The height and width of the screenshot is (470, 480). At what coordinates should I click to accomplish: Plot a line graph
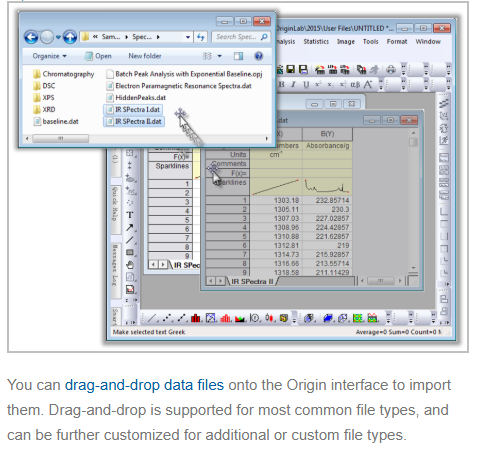pos(152,318)
